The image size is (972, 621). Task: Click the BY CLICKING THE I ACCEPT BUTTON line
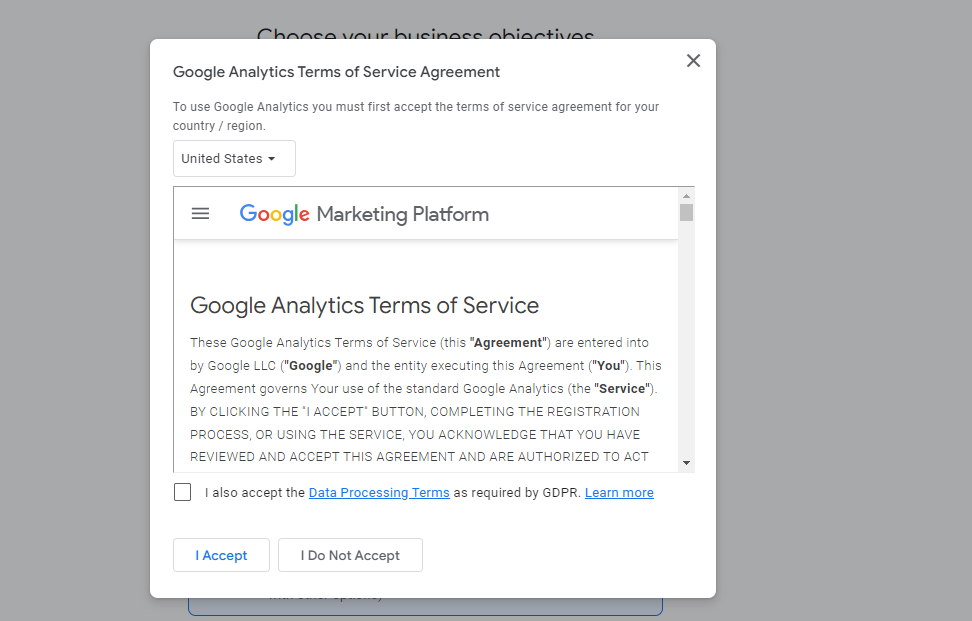tap(415, 412)
